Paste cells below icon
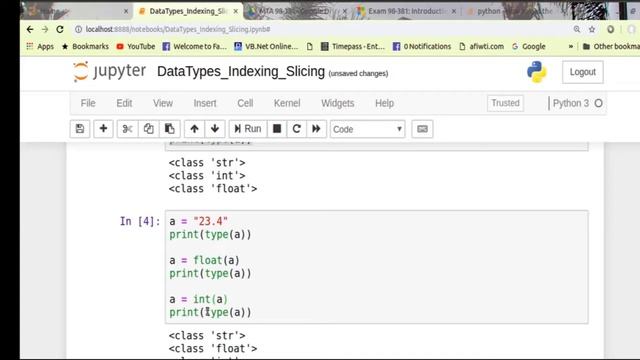Viewport: 640px width, 360px height. coord(169,129)
